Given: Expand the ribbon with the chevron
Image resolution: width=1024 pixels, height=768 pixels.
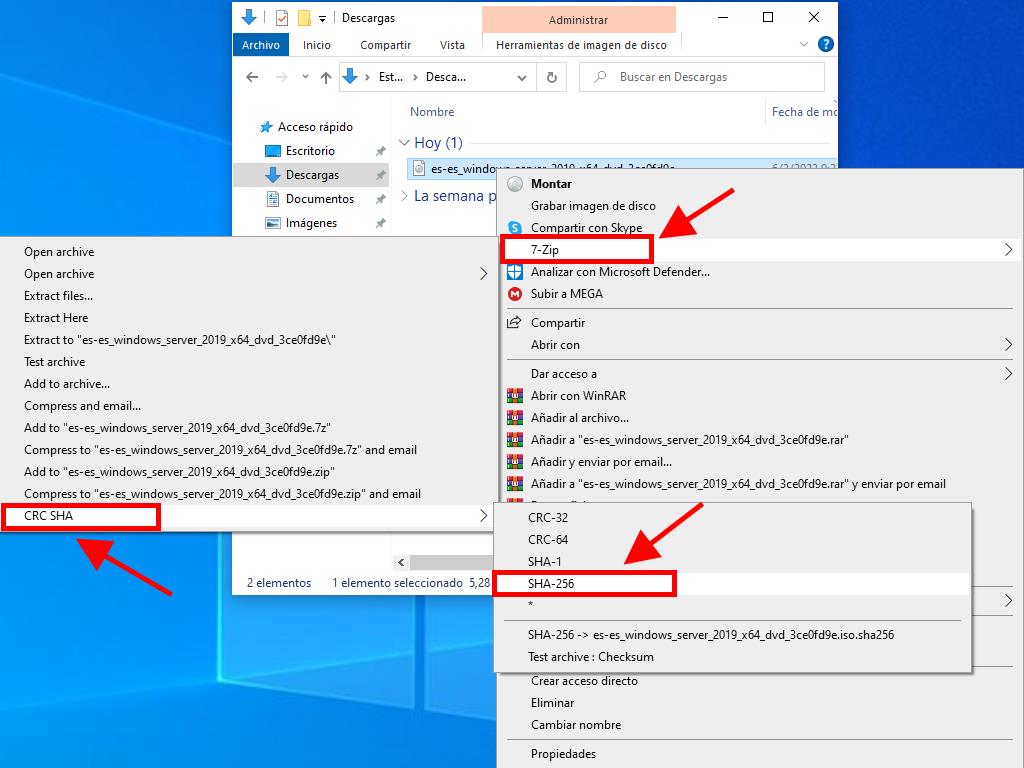Looking at the screenshot, I should [803, 44].
